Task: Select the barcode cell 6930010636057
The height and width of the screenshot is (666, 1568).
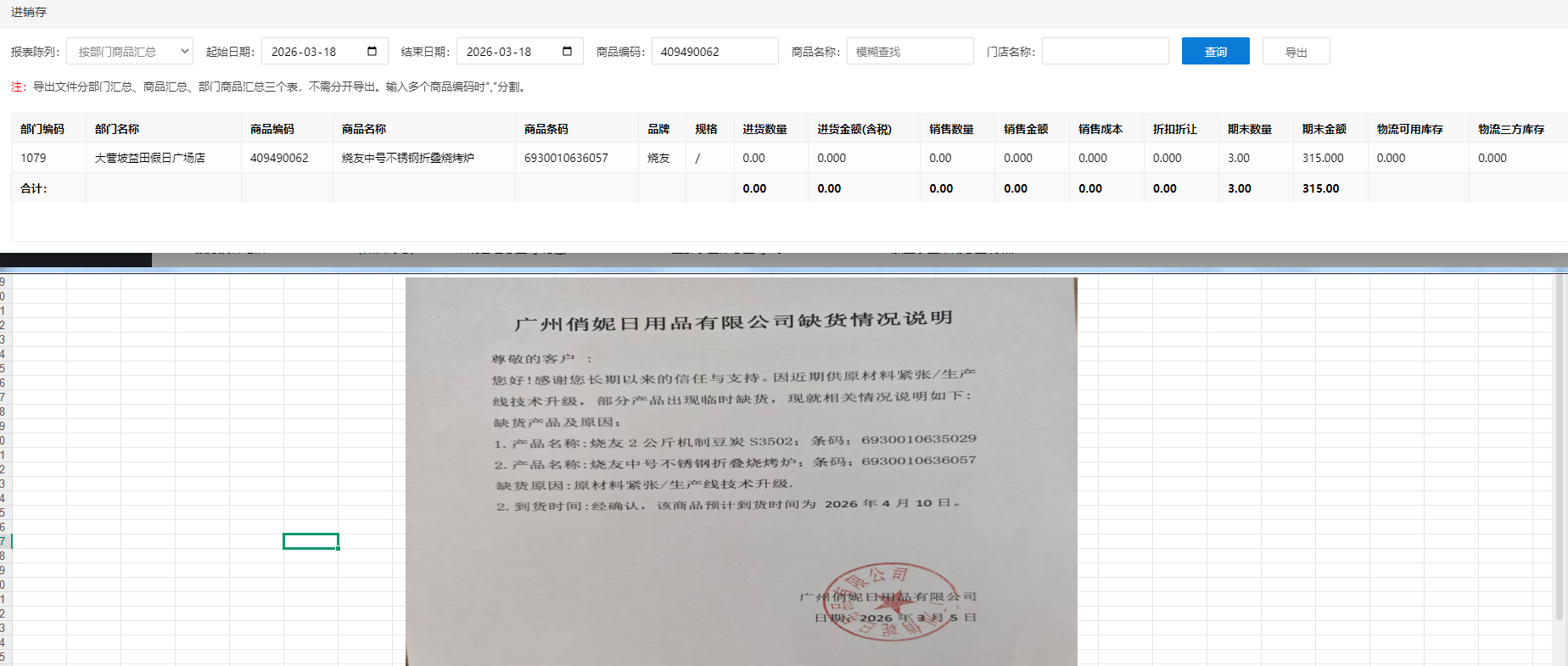Action: click(x=566, y=158)
